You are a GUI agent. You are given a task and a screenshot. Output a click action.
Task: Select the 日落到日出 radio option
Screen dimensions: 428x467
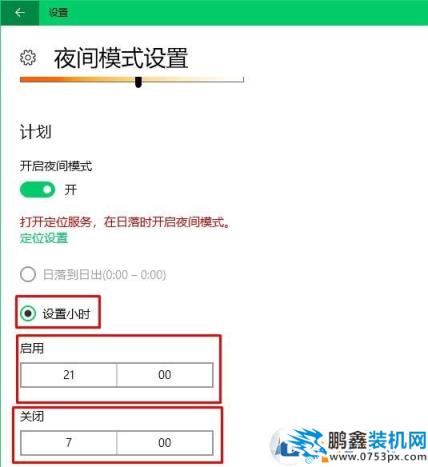(28, 274)
